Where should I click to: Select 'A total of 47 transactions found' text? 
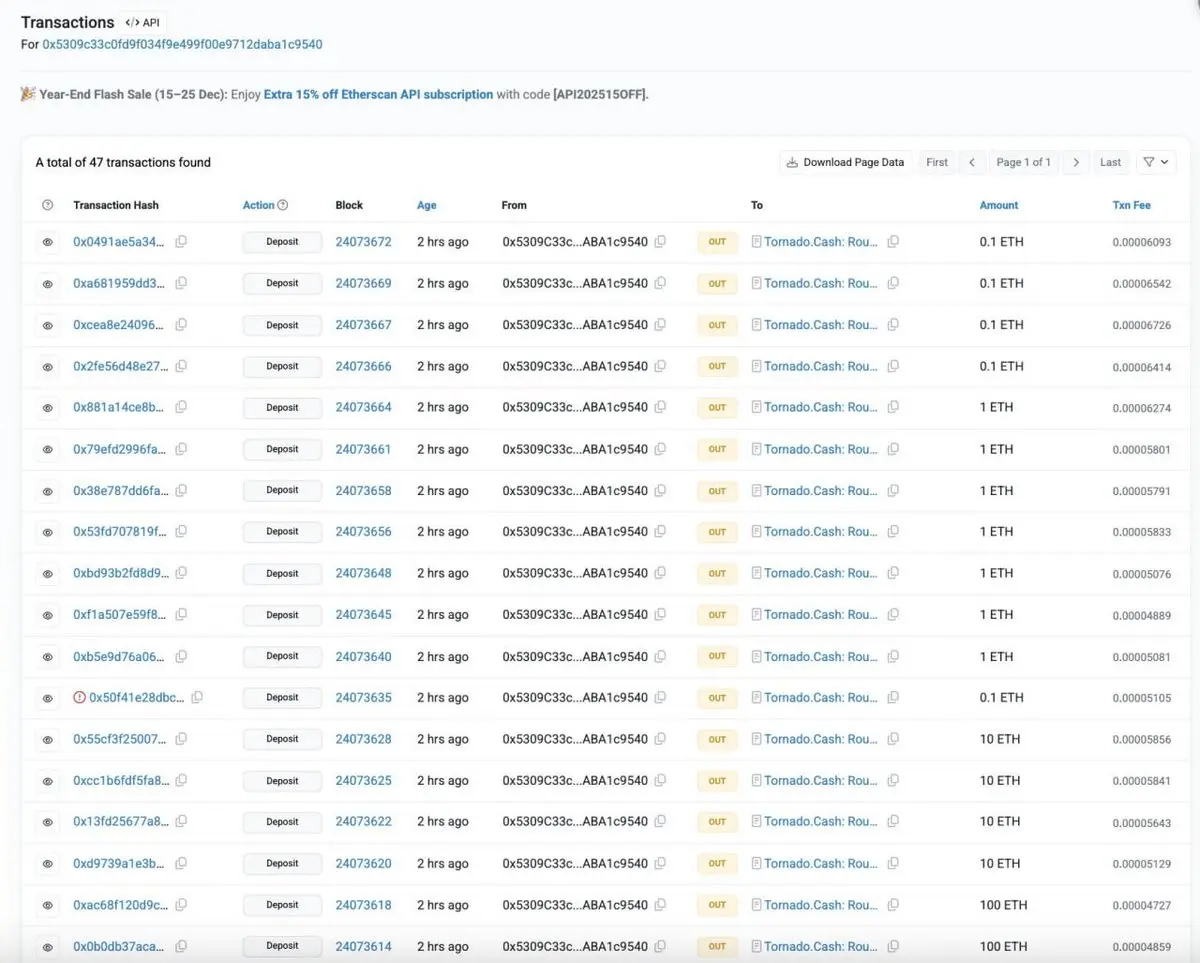(x=123, y=162)
